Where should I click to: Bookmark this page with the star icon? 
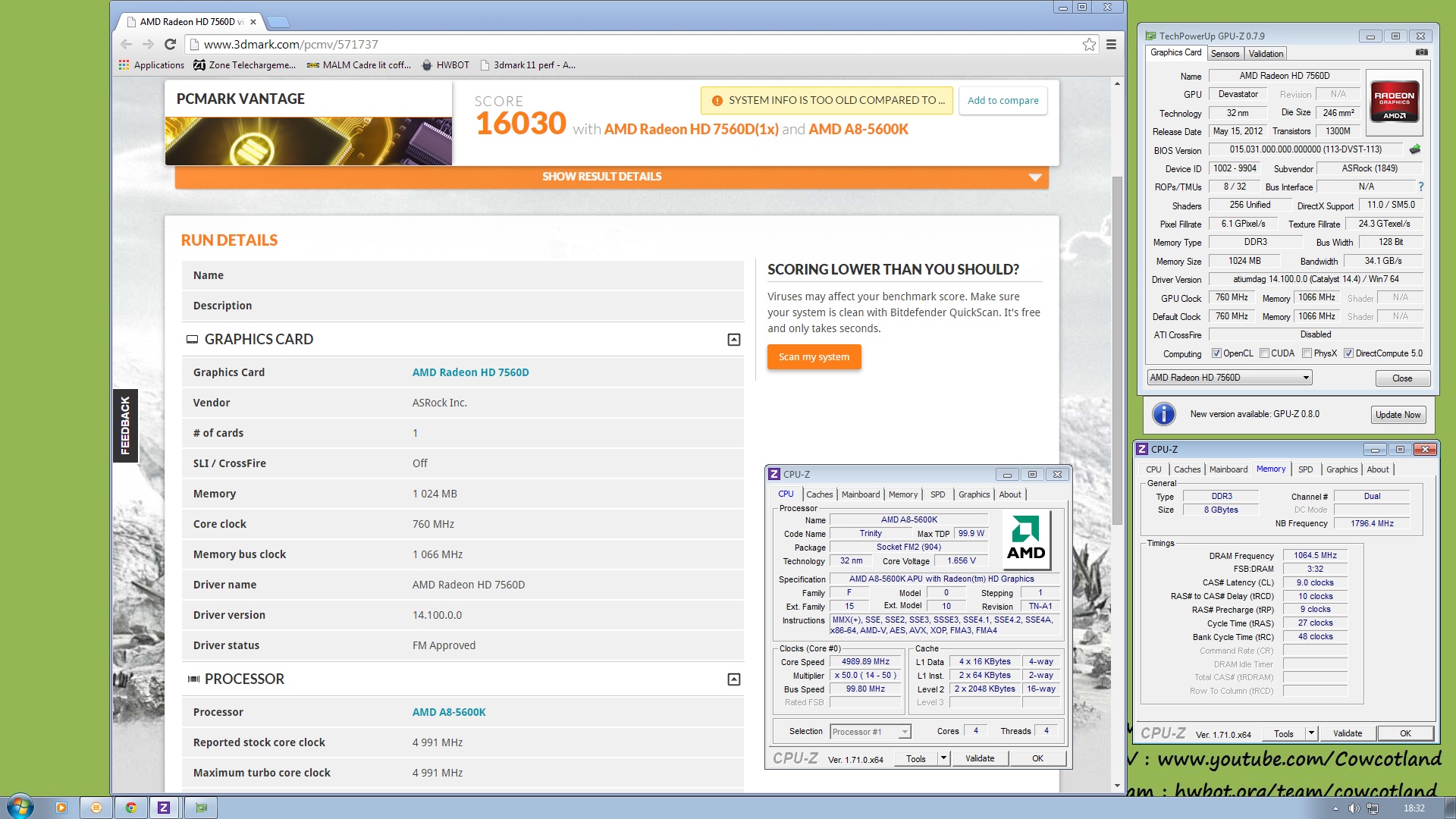pos(1089,45)
